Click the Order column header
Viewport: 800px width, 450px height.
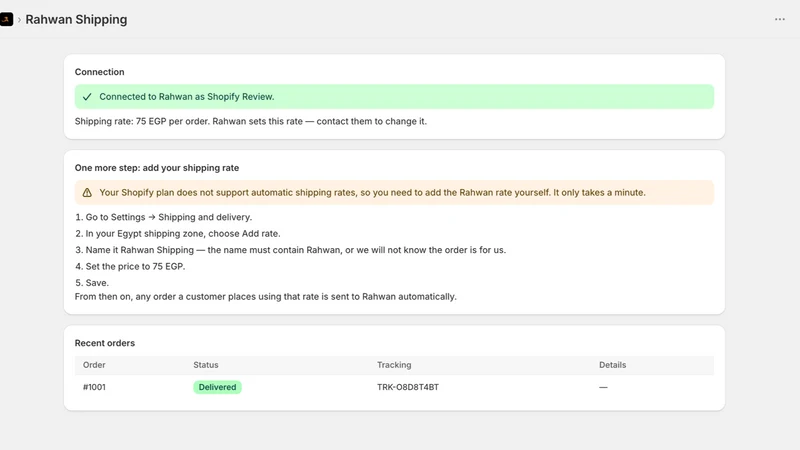(x=94, y=365)
